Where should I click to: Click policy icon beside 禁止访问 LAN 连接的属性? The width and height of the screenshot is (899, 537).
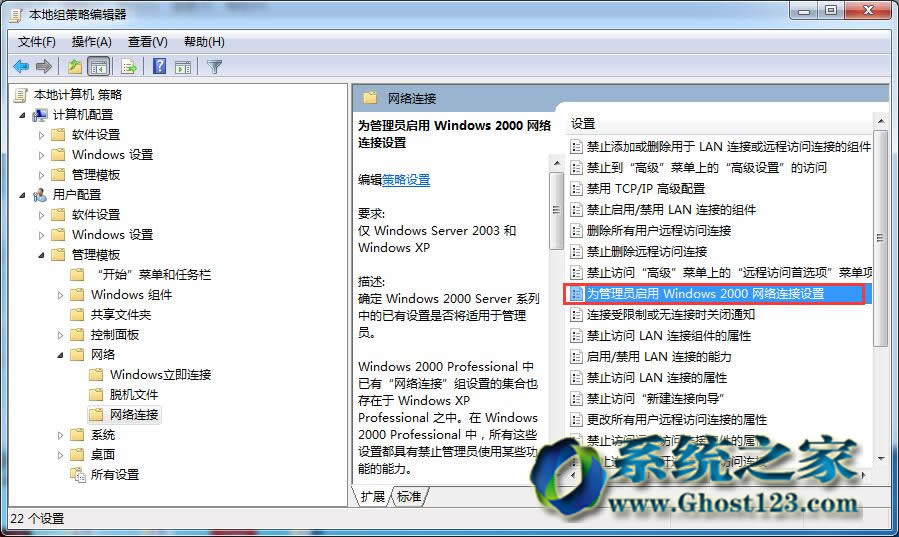point(576,378)
